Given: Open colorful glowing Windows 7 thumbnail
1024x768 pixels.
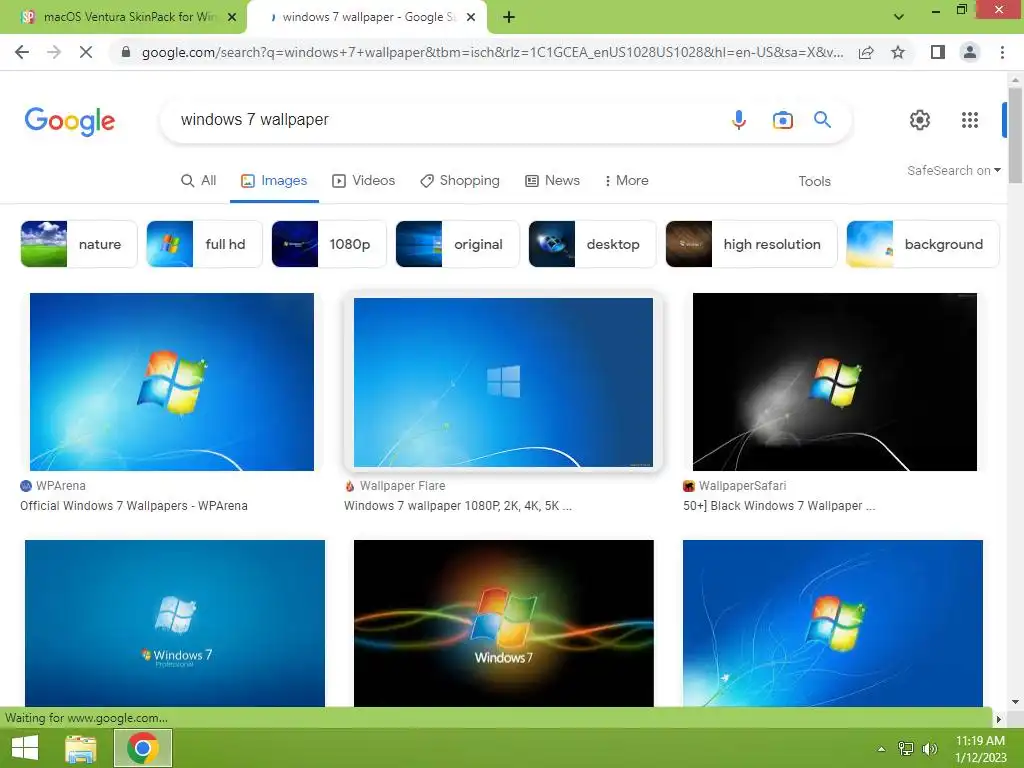Looking at the screenshot, I should [x=504, y=623].
